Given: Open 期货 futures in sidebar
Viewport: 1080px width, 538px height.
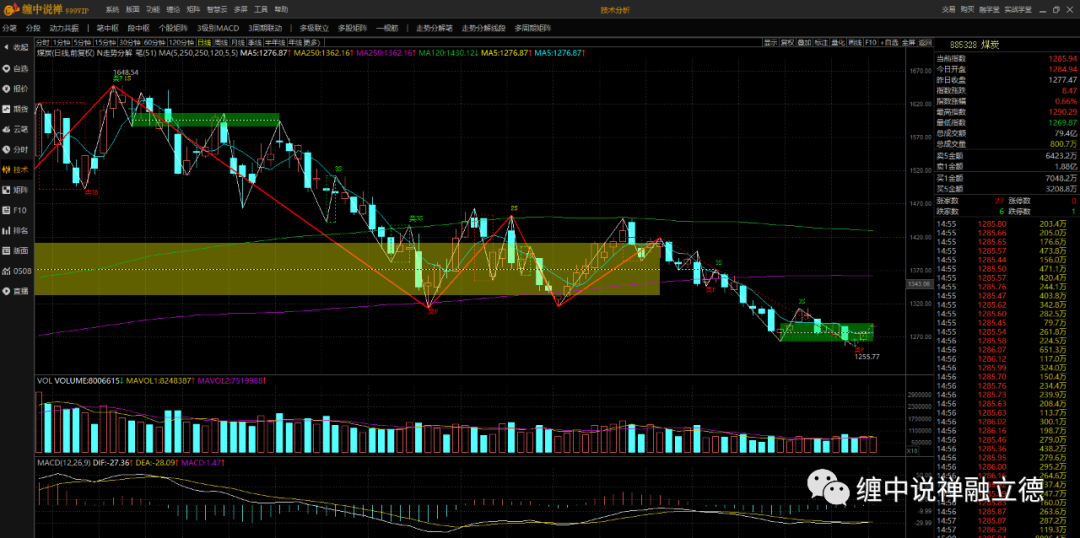Looking at the screenshot, I should coord(16,109).
